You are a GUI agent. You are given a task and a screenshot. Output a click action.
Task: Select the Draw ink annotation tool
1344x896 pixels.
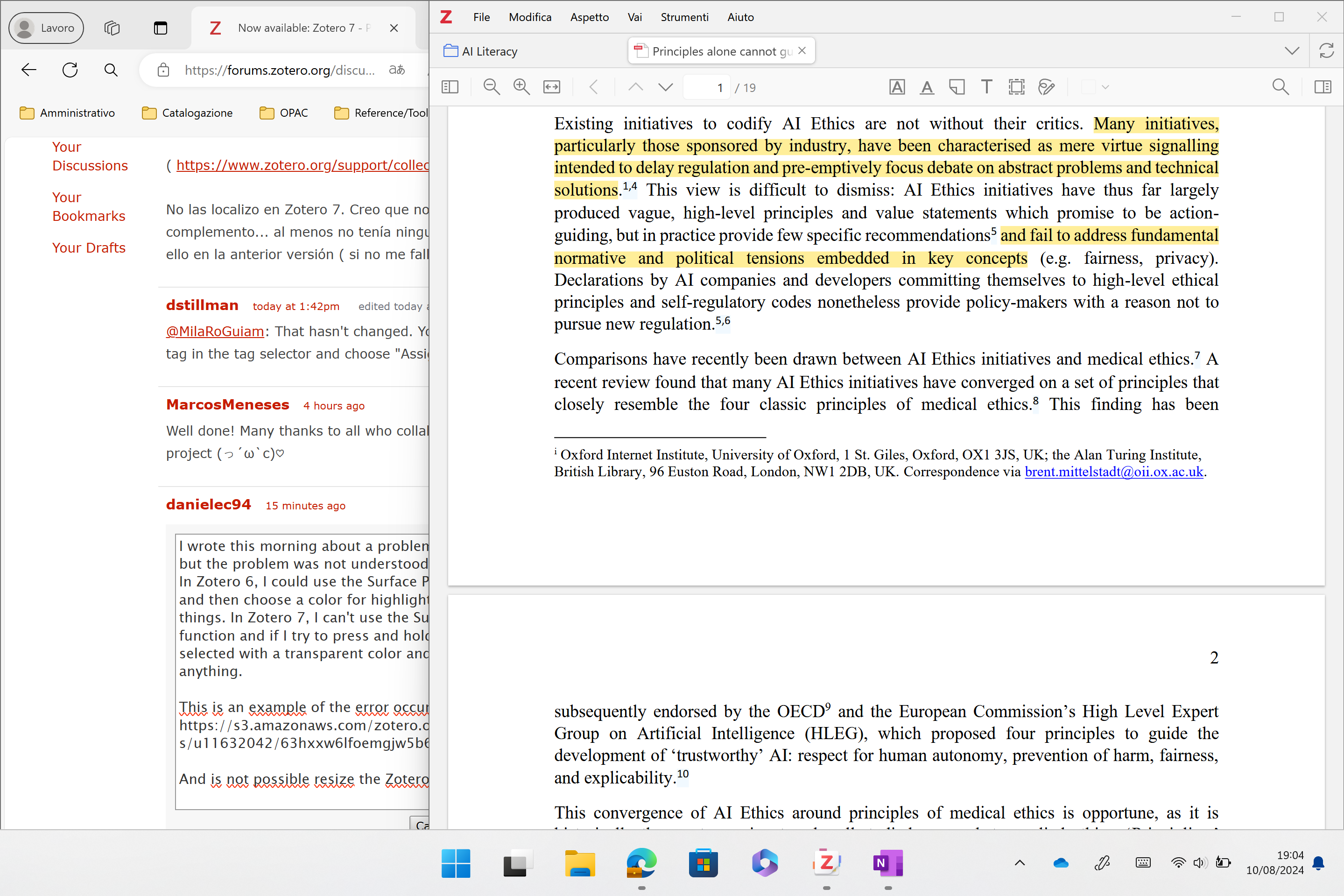[1046, 87]
